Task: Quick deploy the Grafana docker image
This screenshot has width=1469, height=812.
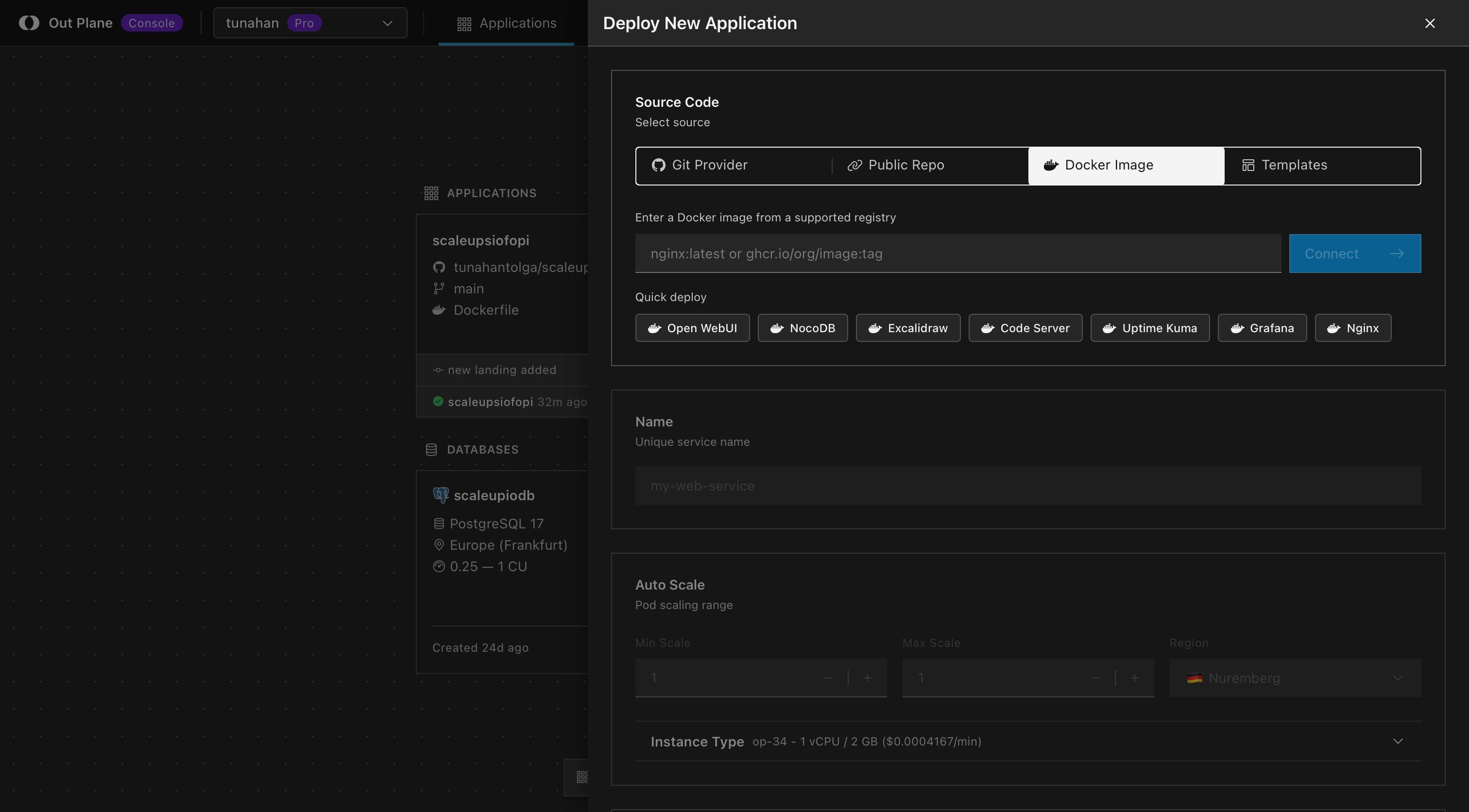Action: click(x=1262, y=328)
